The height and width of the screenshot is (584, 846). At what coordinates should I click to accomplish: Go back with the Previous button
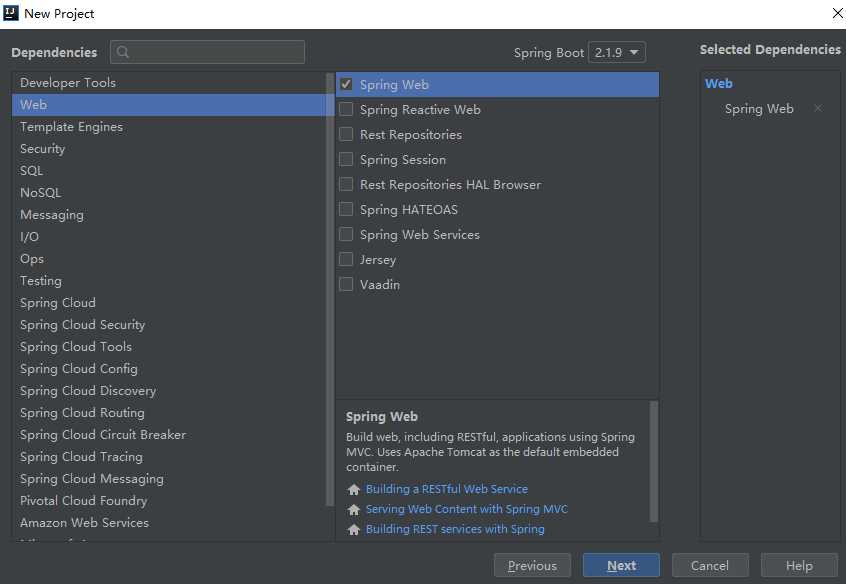click(532, 566)
